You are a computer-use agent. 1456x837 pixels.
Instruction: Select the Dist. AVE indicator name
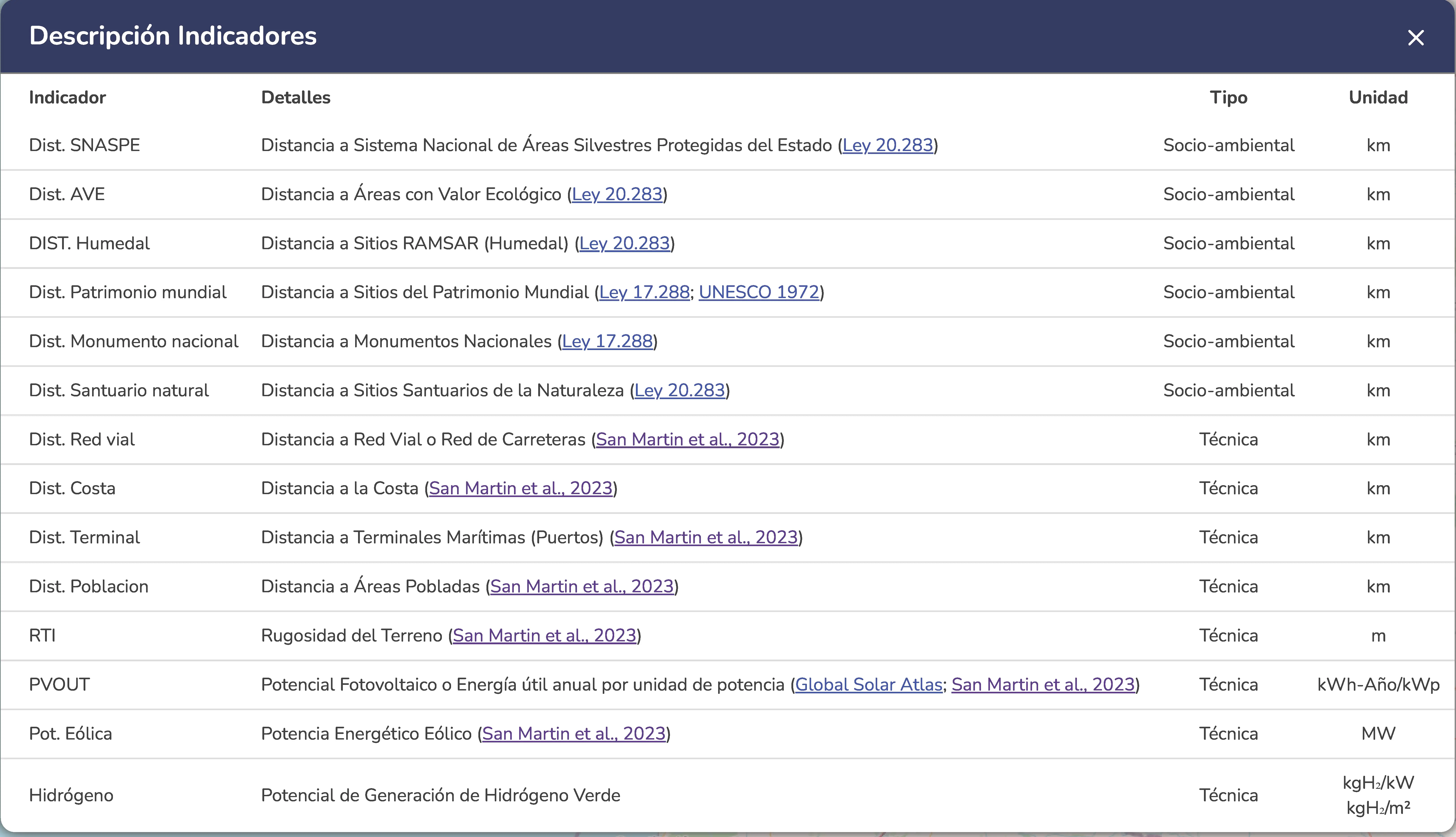pos(67,194)
